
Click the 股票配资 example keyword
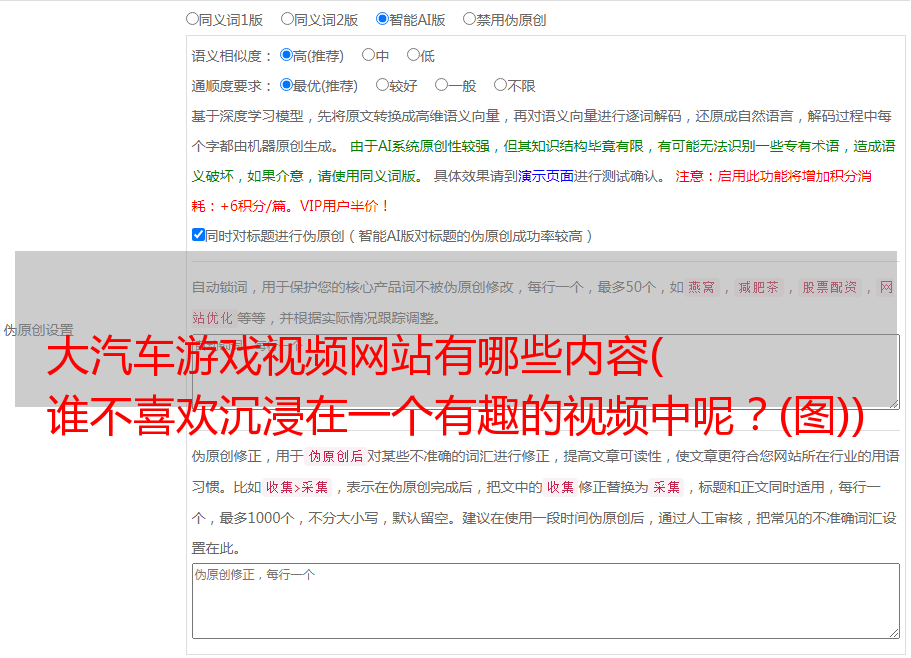tap(830, 287)
